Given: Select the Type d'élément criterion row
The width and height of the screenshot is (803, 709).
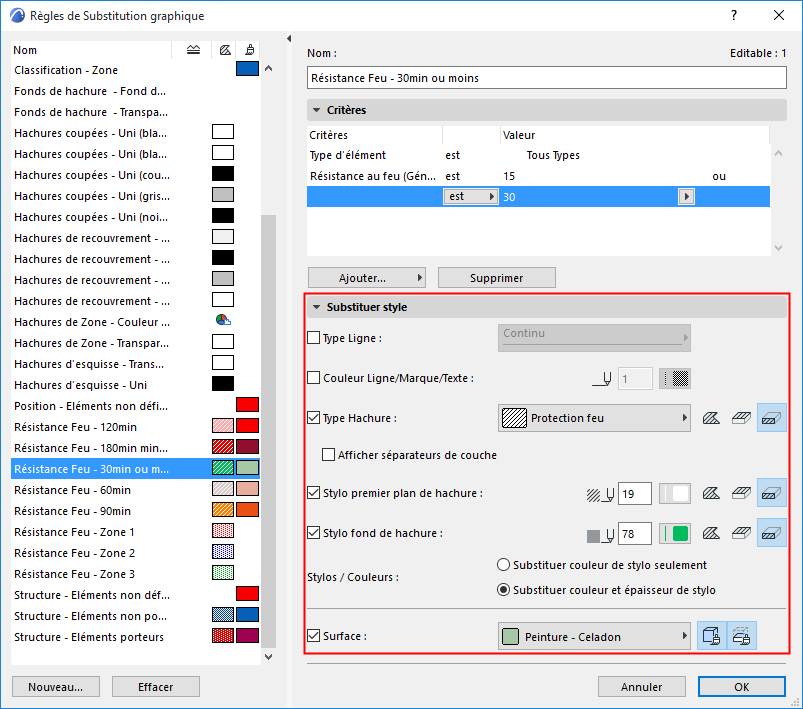Looking at the screenshot, I should click(538, 155).
